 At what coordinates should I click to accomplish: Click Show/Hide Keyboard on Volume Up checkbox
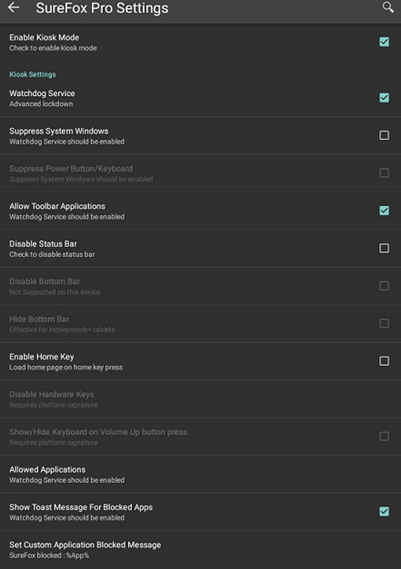click(384, 436)
